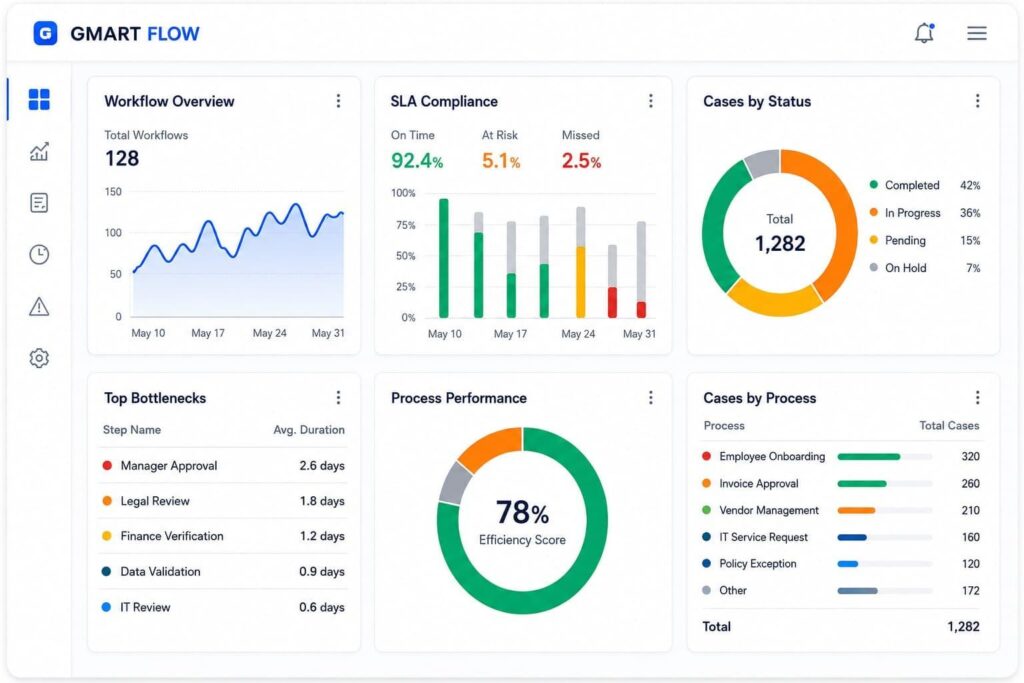
Task: Open the alerts warning triangle icon
Action: click(39, 306)
